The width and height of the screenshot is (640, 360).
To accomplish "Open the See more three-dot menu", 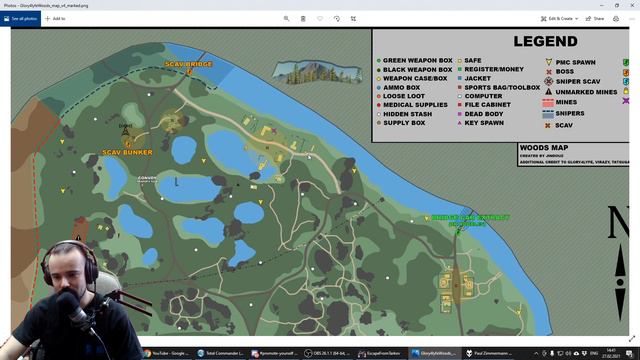I will (x=632, y=18).
